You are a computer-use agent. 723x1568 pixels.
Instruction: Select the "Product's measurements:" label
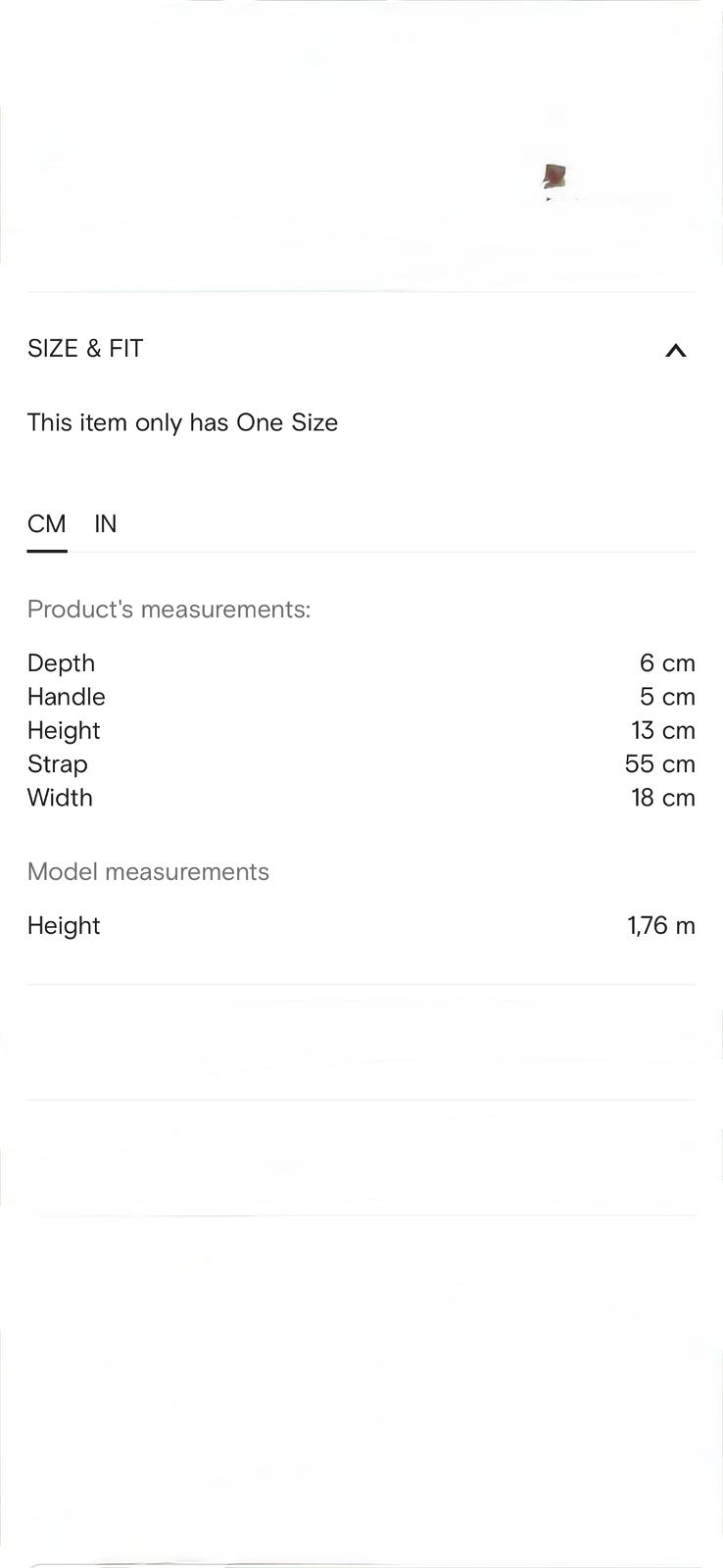pyautogui.click(x=169, y=610)
